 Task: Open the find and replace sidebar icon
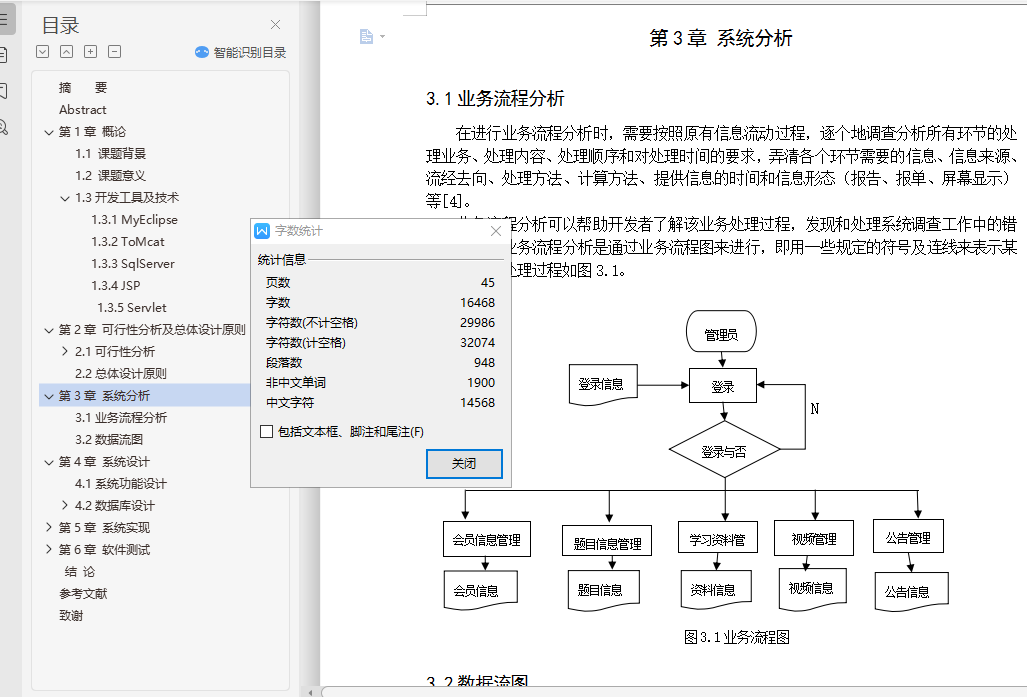(4, 127)
